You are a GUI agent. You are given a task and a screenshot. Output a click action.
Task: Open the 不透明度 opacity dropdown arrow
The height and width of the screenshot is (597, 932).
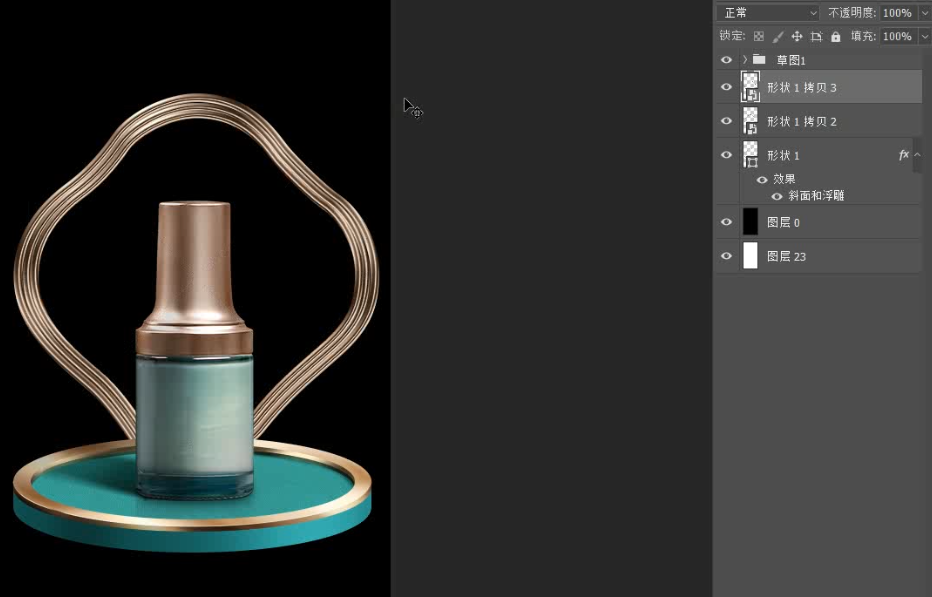click(924, 13)
